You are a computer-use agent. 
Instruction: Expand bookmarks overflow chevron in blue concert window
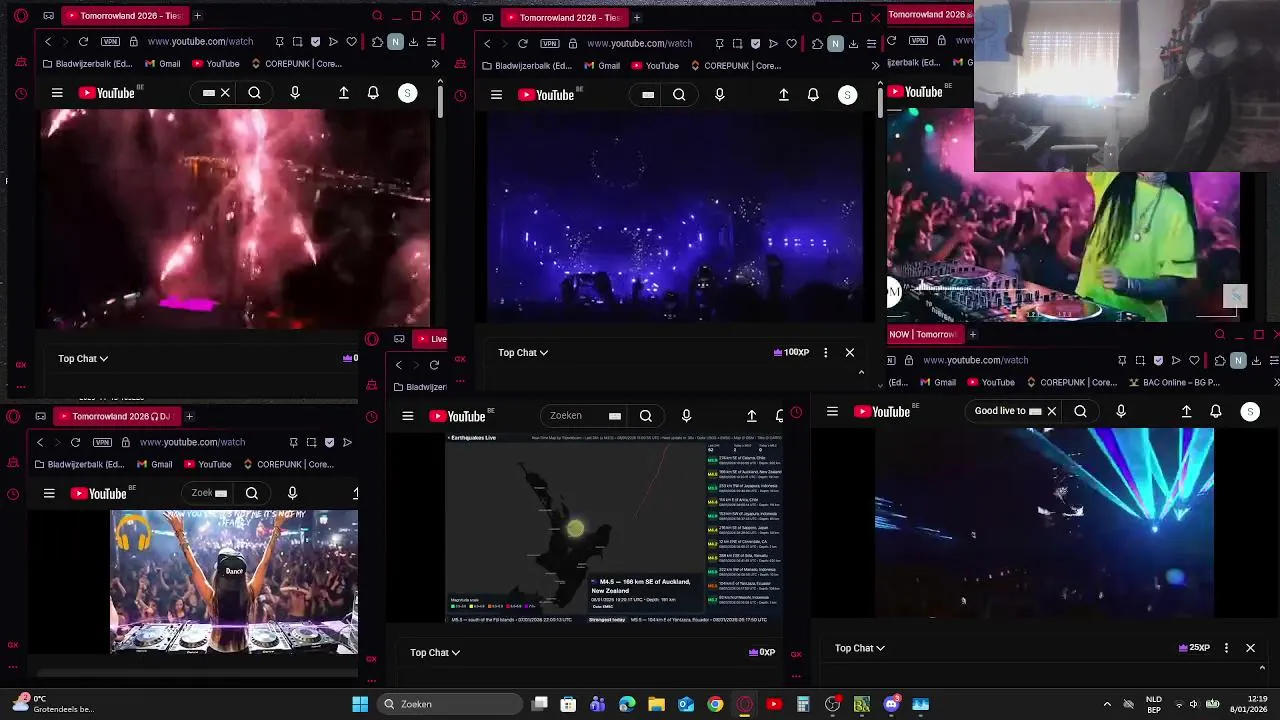[x=875, y=66]
